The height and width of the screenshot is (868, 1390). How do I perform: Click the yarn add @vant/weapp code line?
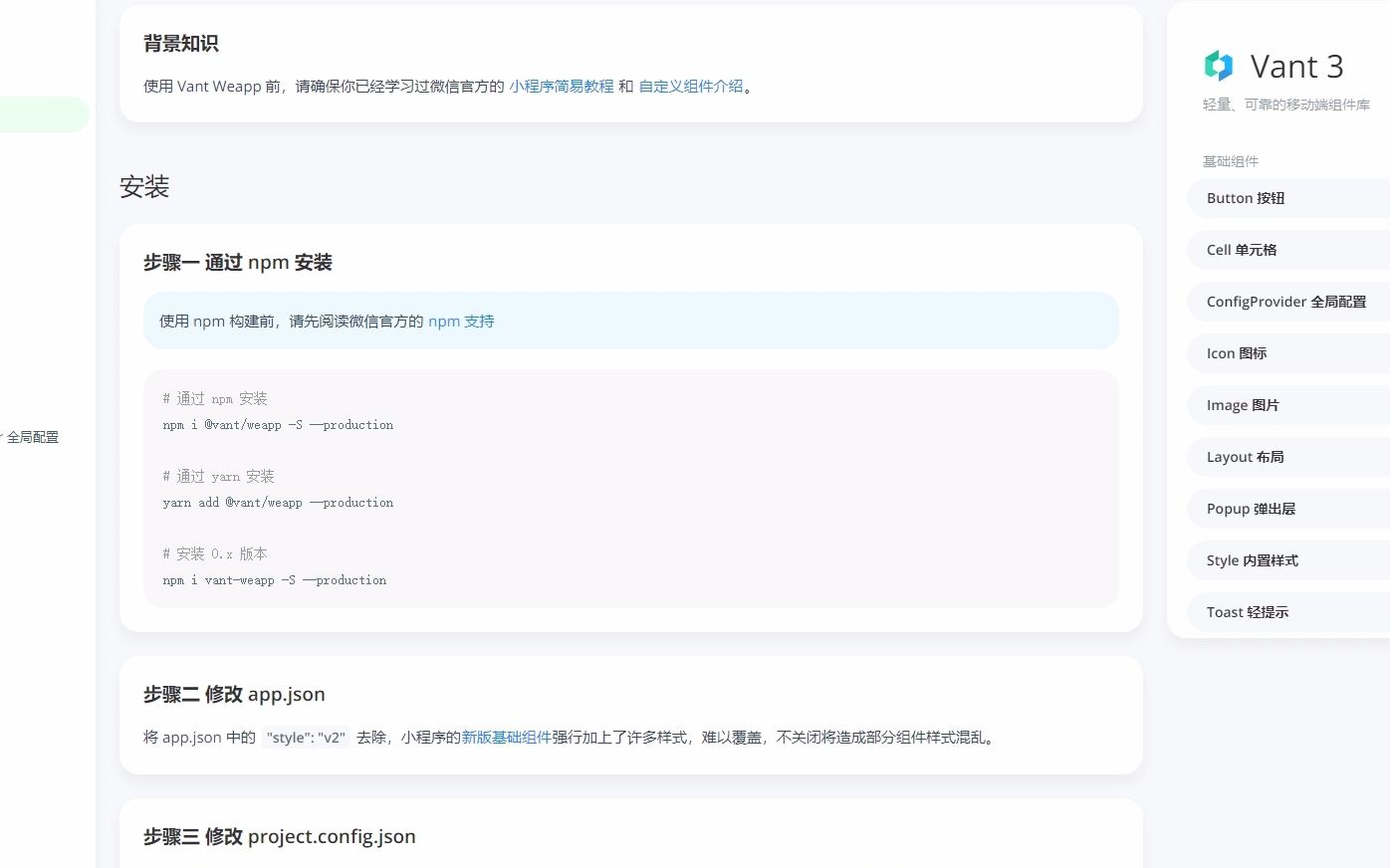278,503
